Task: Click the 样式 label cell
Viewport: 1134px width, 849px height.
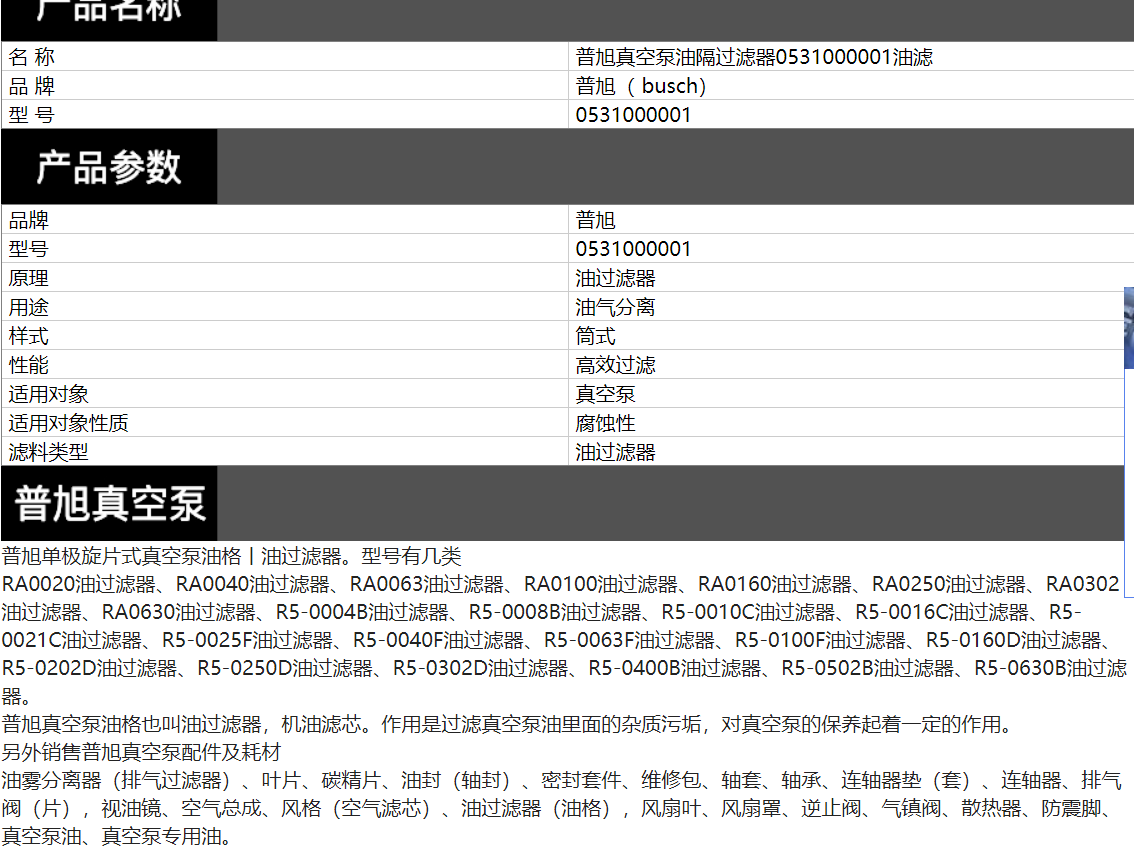Action: click(285, 336)
